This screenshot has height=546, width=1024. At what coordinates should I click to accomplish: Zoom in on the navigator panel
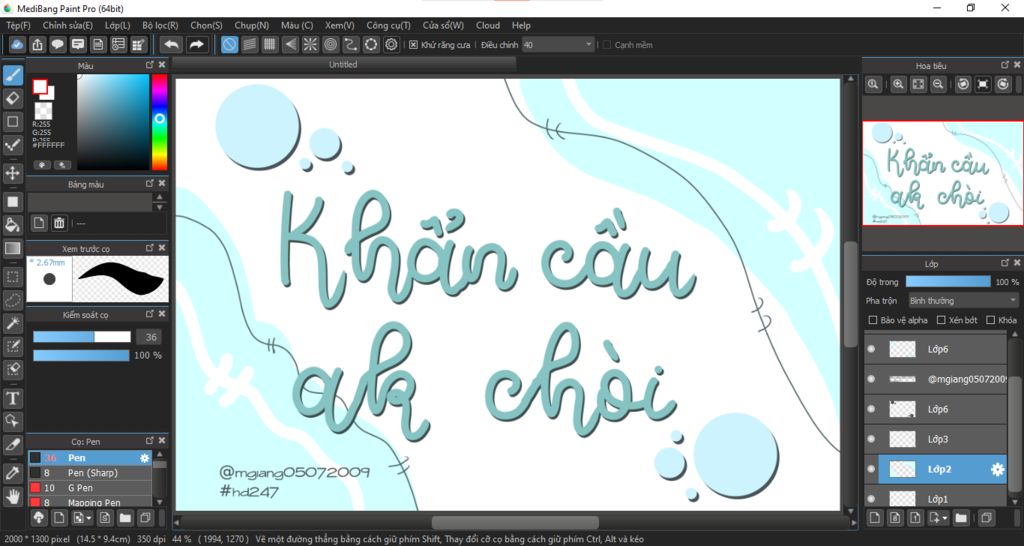pos(899,84)
